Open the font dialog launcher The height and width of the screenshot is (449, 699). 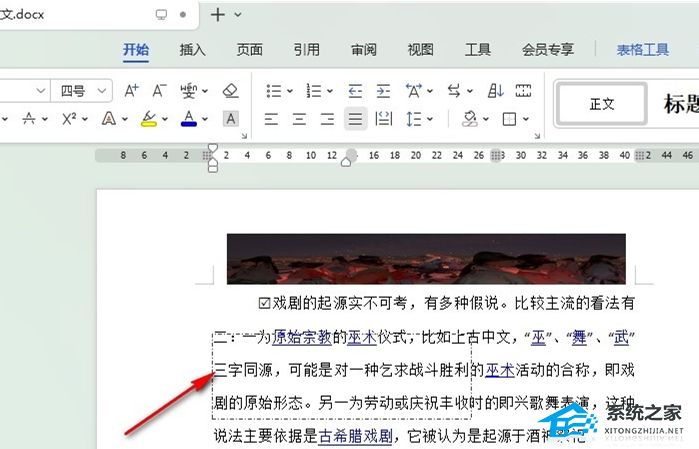(x=244, y=136)
